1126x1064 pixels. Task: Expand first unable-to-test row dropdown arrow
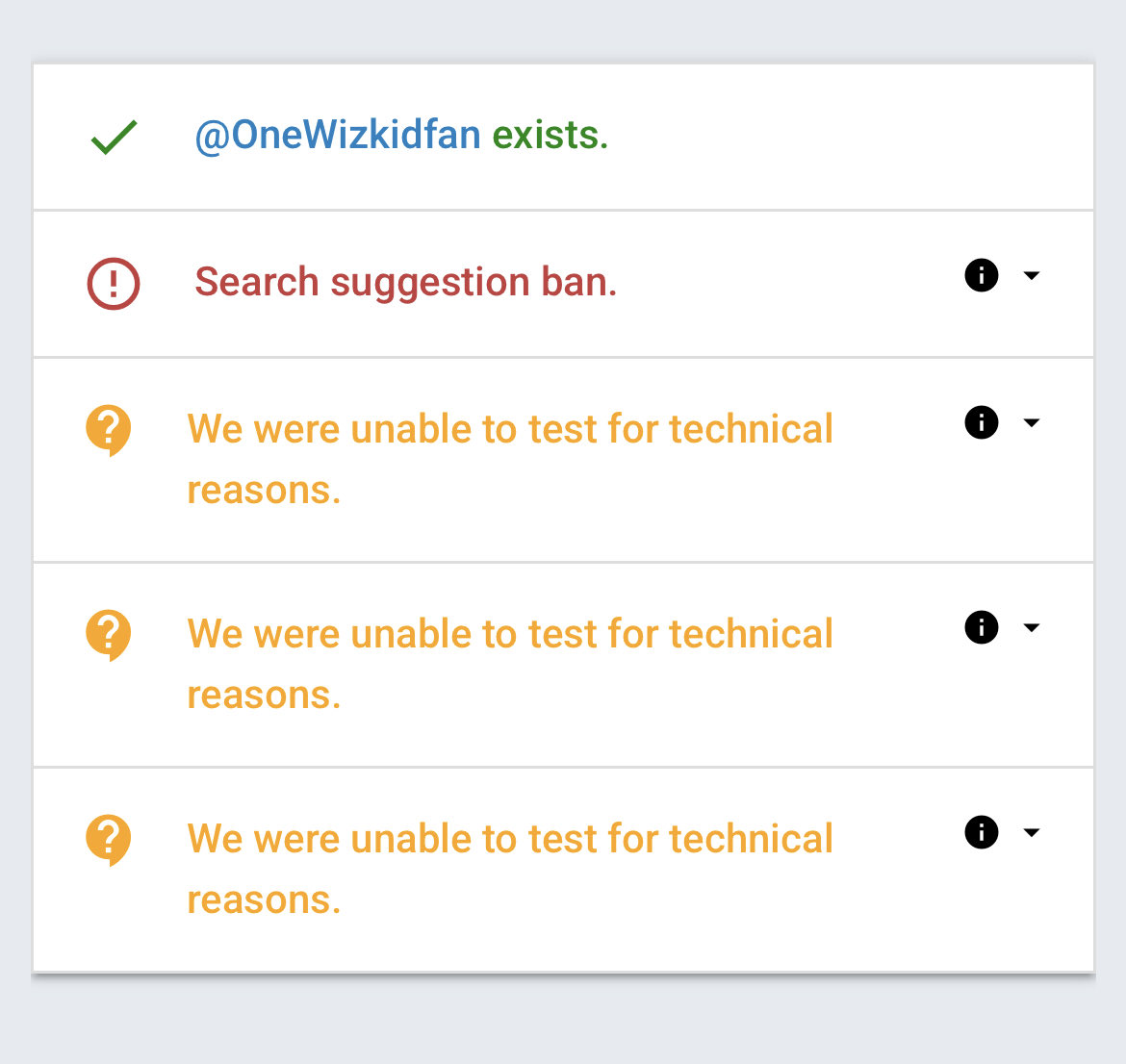[1032, 423]
